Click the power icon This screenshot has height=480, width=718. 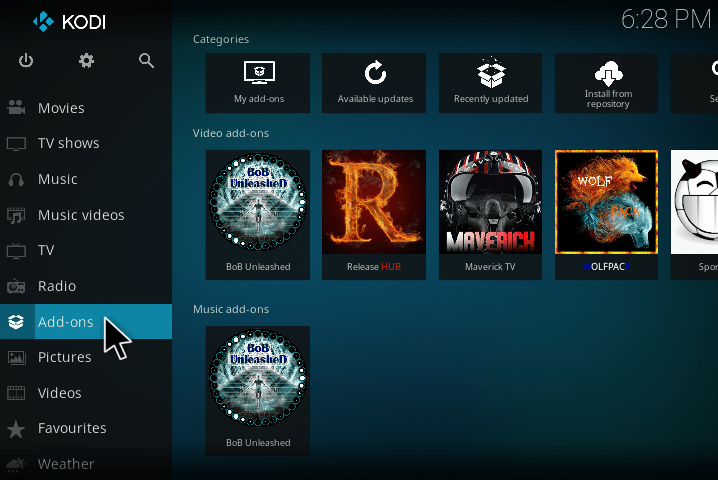click(26, 60)
